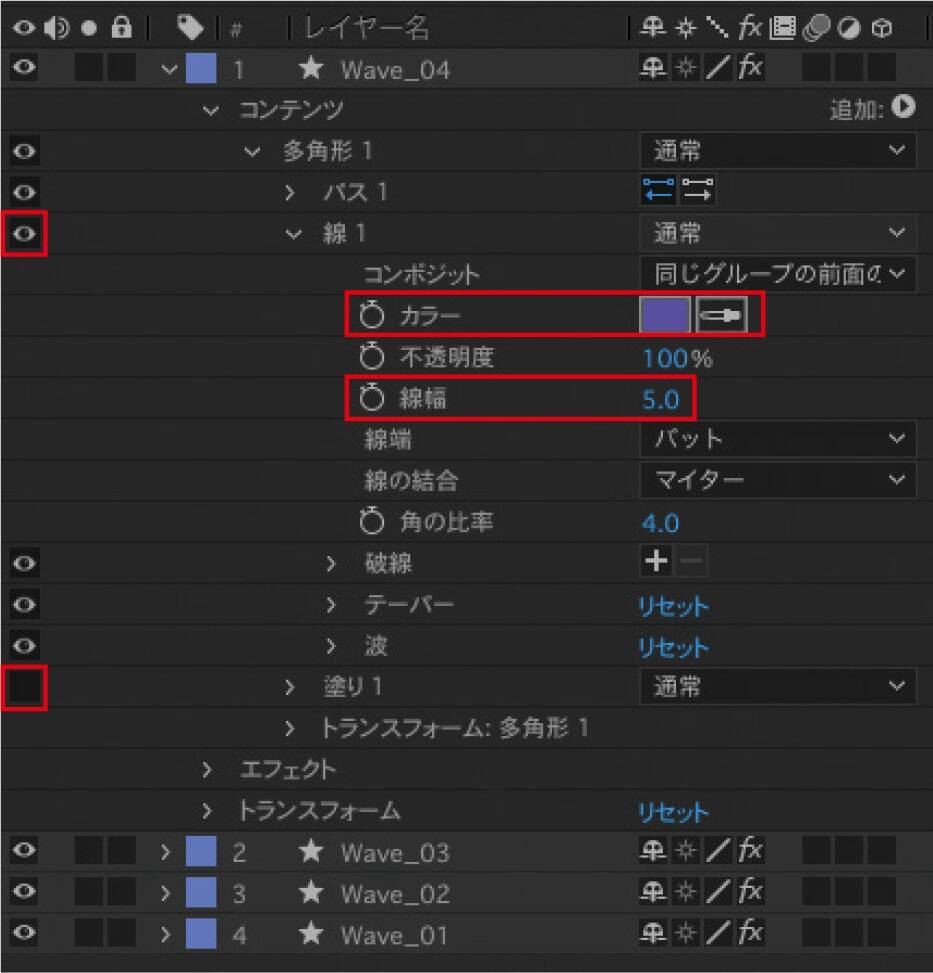Expand the 塗り 1 group
This screenshot has width=933, height=973.
click(290, 687)
